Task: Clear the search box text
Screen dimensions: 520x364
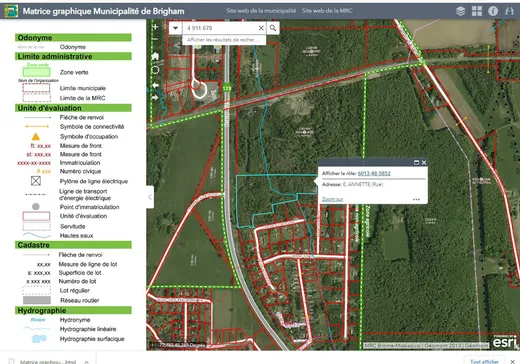Action: pos(261,28)
